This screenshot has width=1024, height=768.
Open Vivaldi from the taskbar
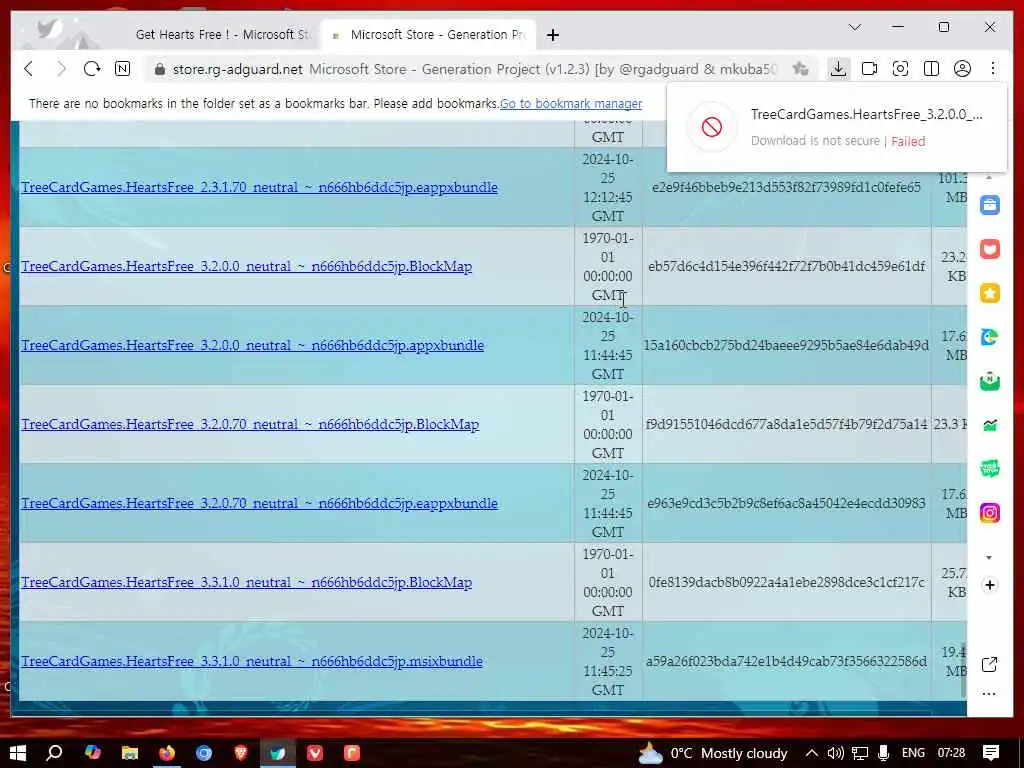(315, 753)
